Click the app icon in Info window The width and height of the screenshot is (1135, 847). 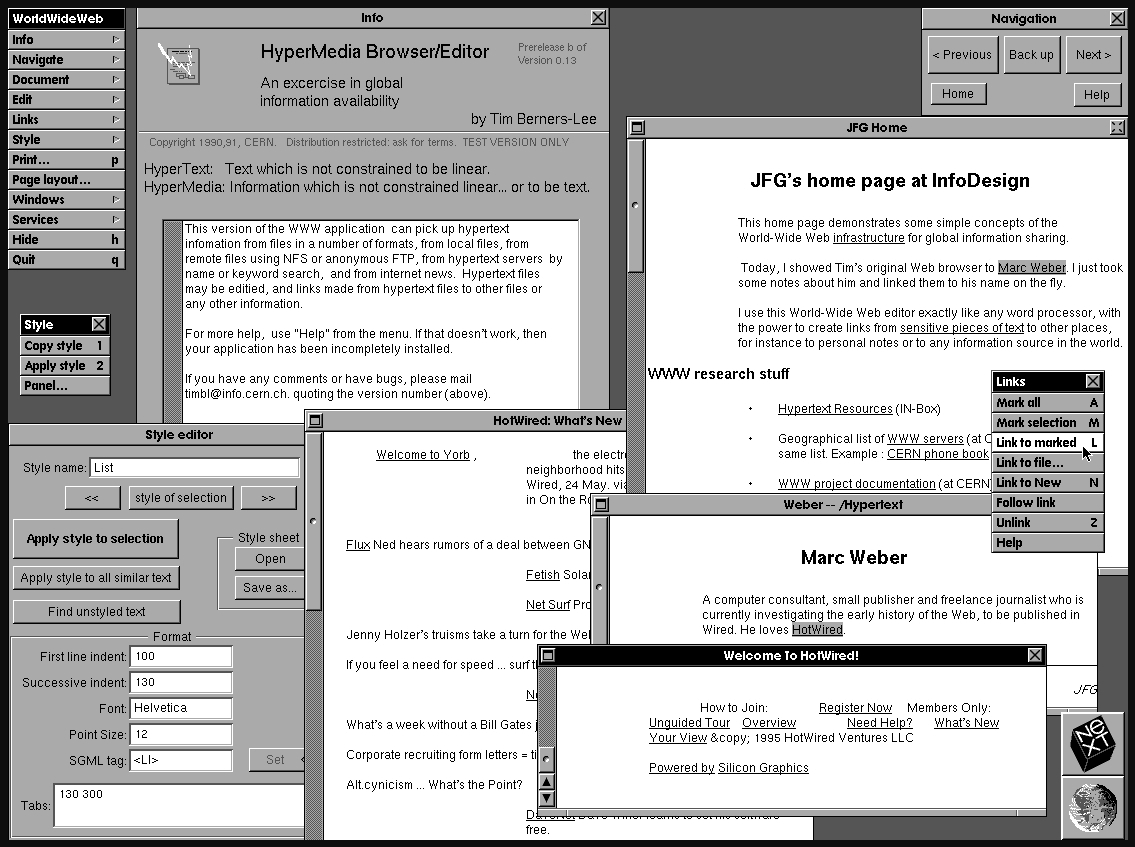click(x=180, y=63)
